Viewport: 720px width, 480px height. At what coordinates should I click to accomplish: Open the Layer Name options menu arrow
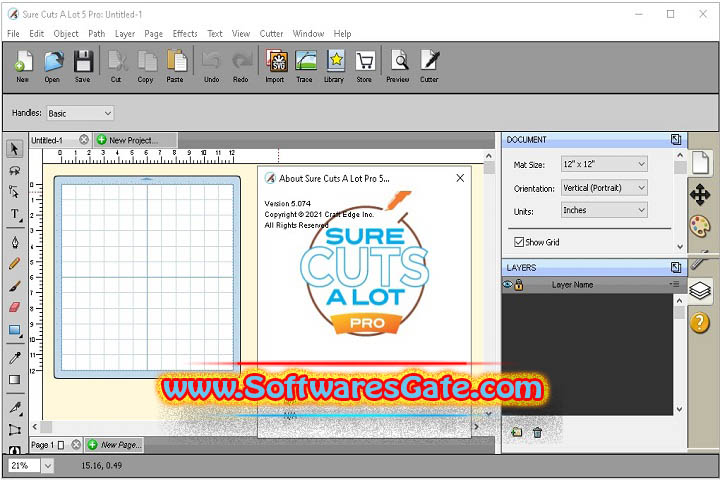click(x=674, y=284)
